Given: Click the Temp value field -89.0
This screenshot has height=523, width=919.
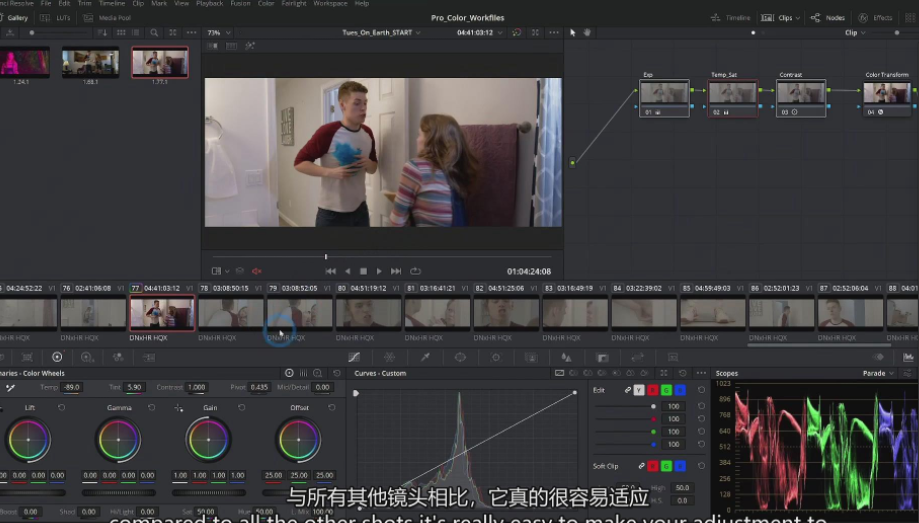Looking at the screenshot, I should coord(72,388).
